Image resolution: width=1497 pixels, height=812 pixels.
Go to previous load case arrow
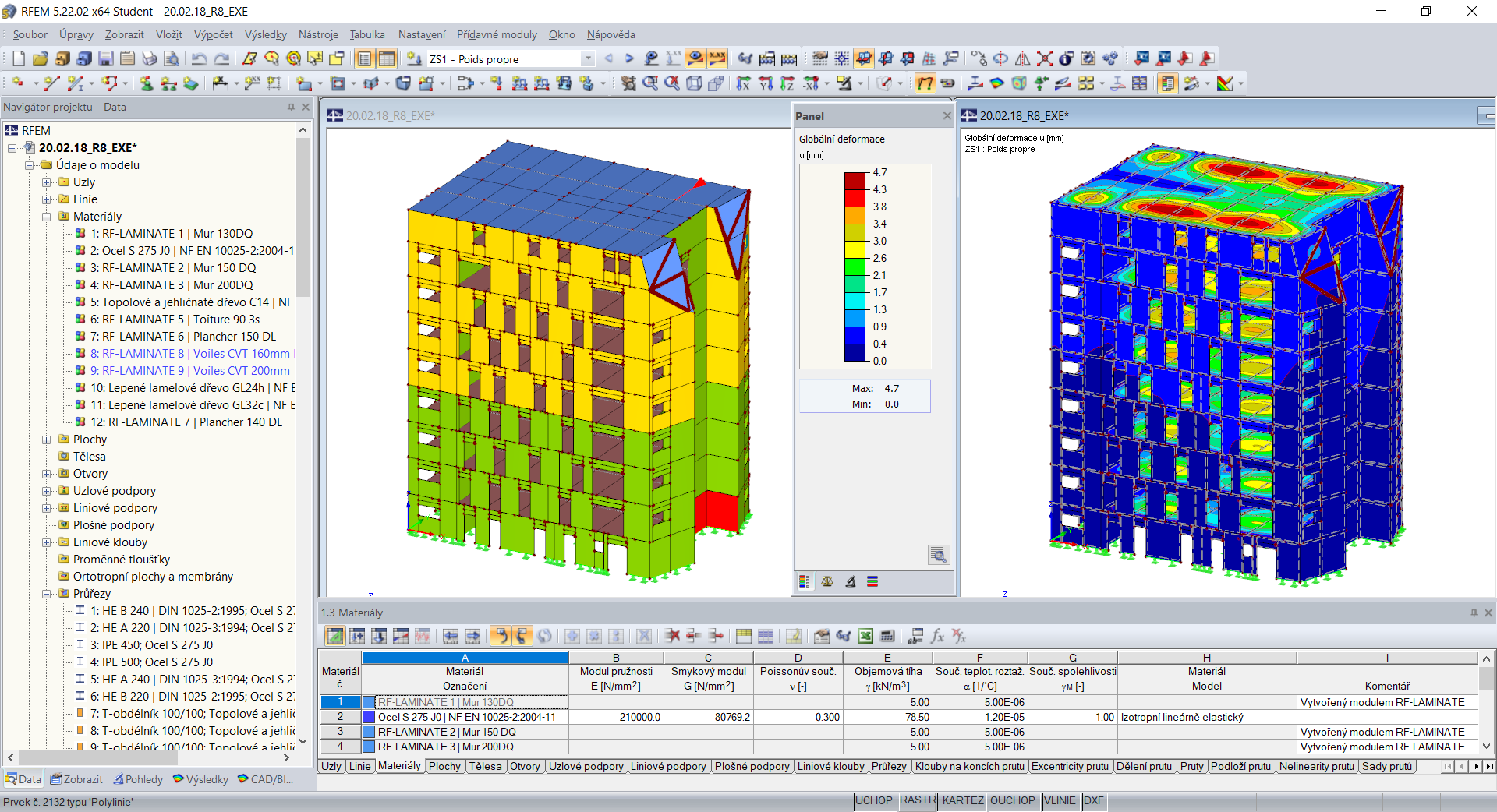click(x=609, y=58)
